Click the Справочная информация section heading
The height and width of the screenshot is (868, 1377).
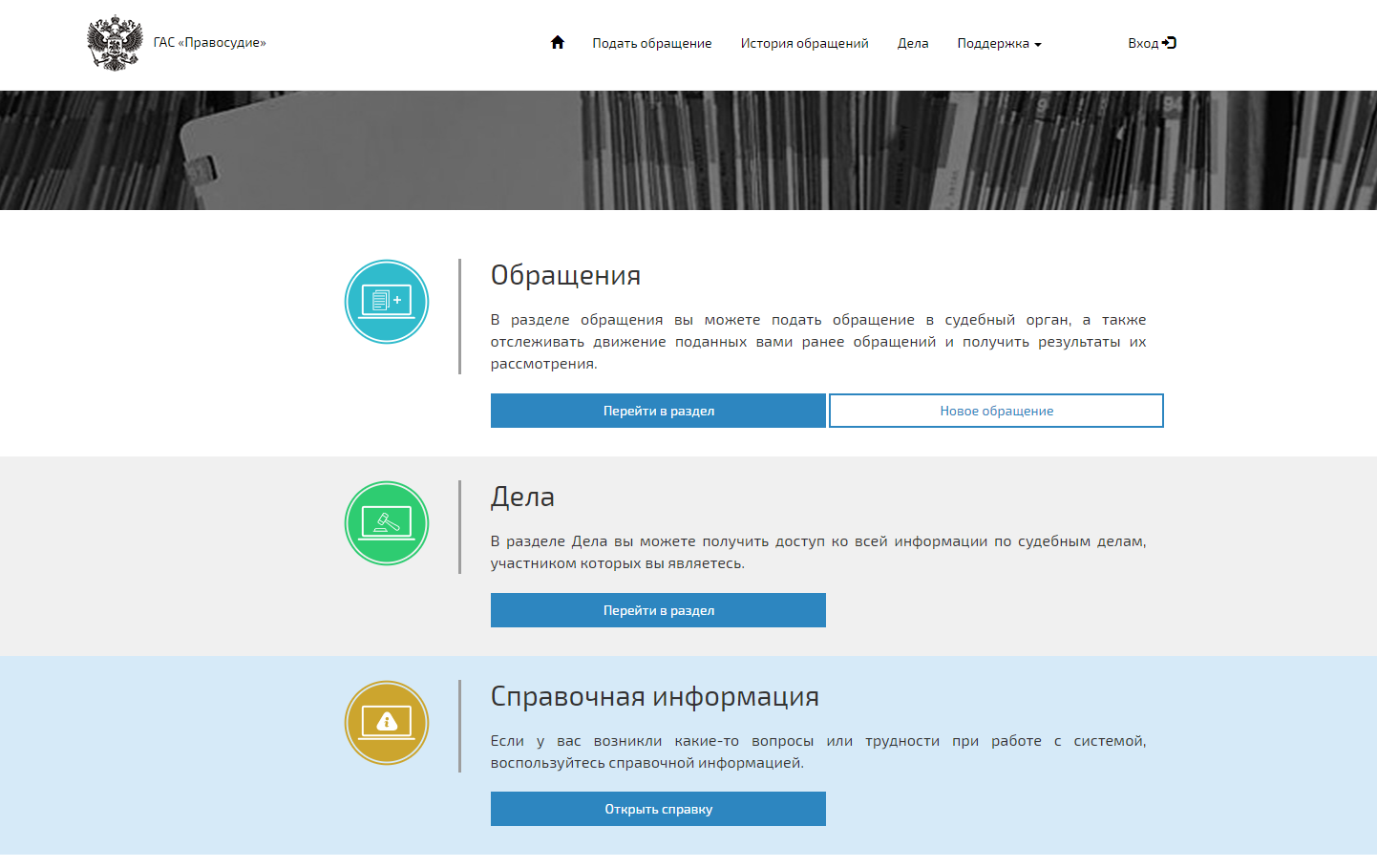(654, 696)
